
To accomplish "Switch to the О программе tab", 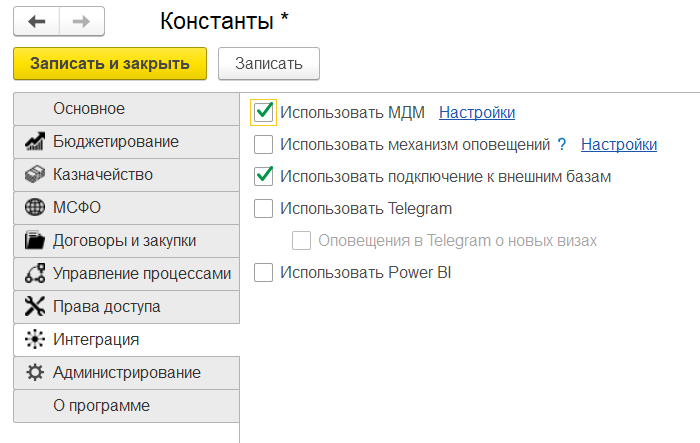I will (101, 406).
